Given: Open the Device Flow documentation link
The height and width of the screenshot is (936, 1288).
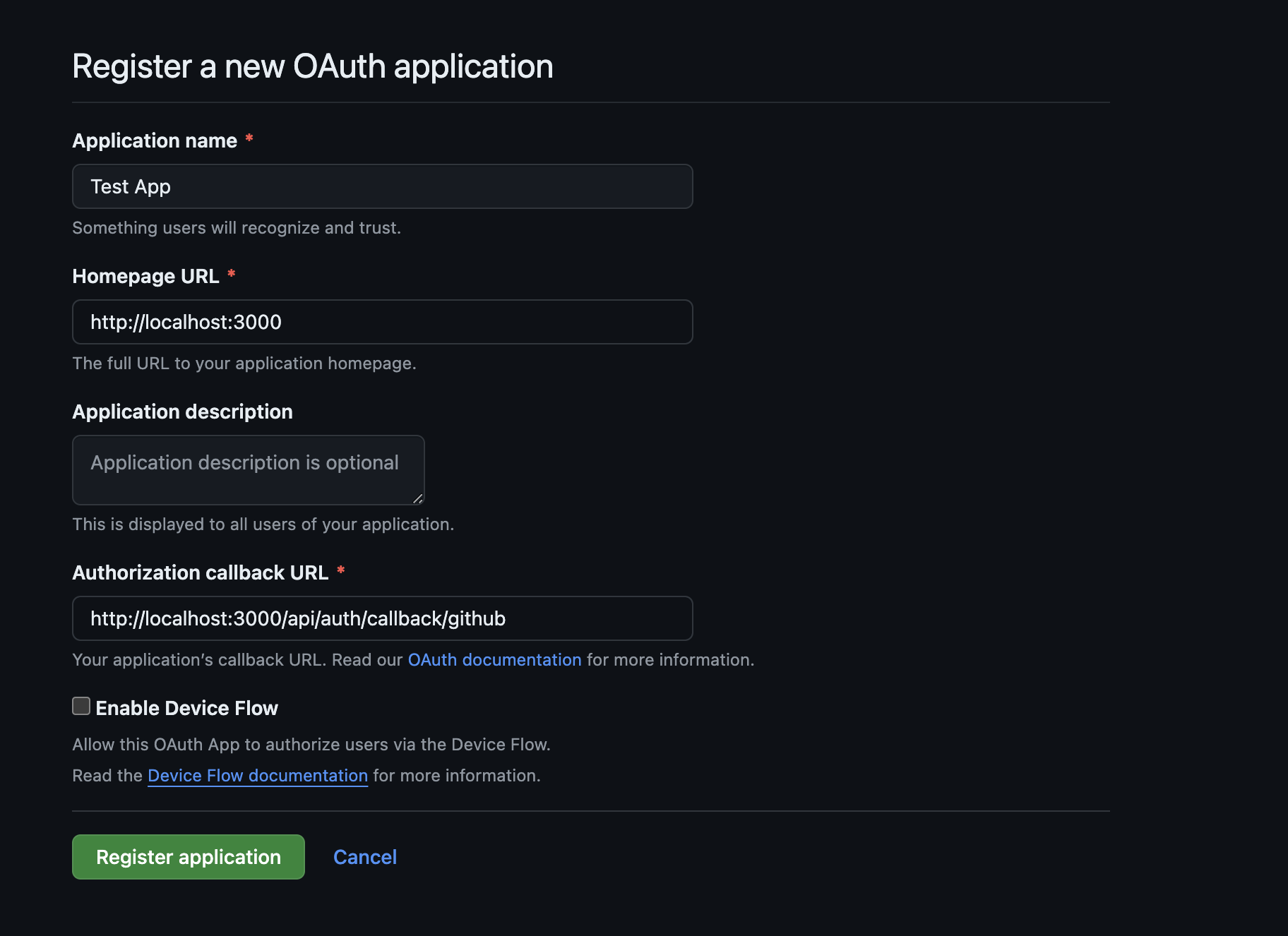Looking at the screenshot, I should [258, 776].
